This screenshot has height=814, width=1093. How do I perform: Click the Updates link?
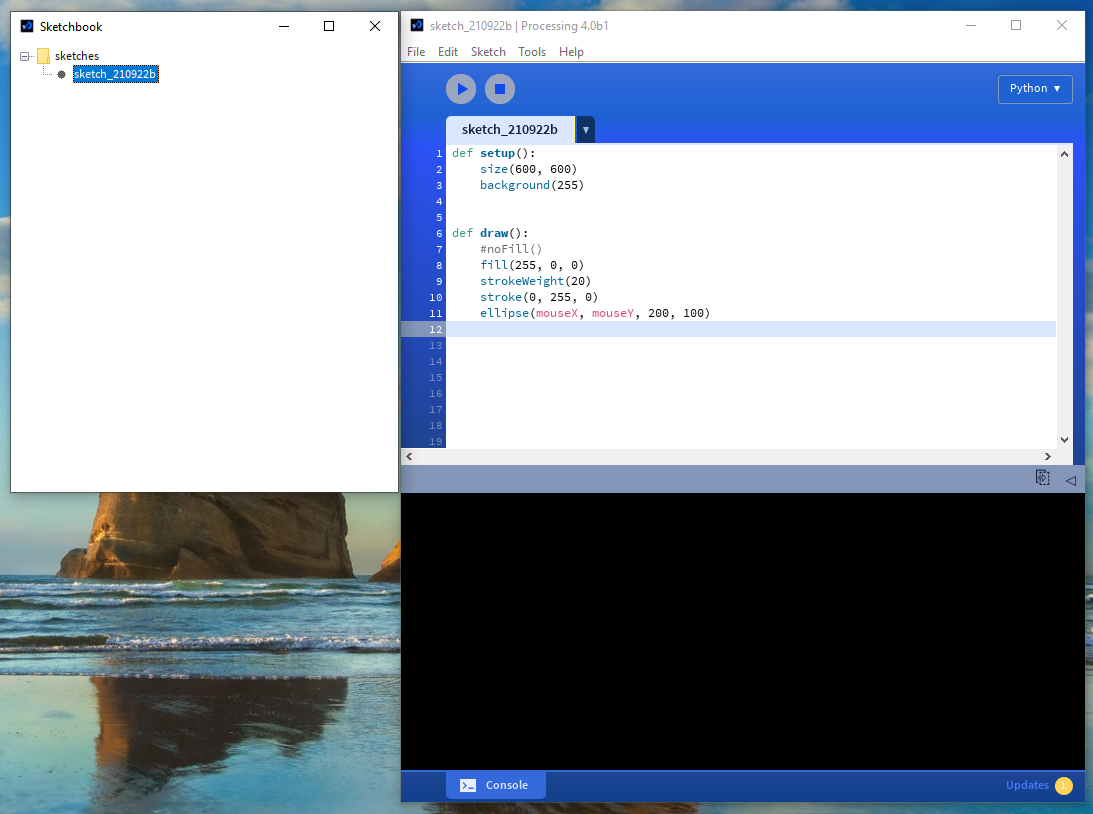(1026, 785)
